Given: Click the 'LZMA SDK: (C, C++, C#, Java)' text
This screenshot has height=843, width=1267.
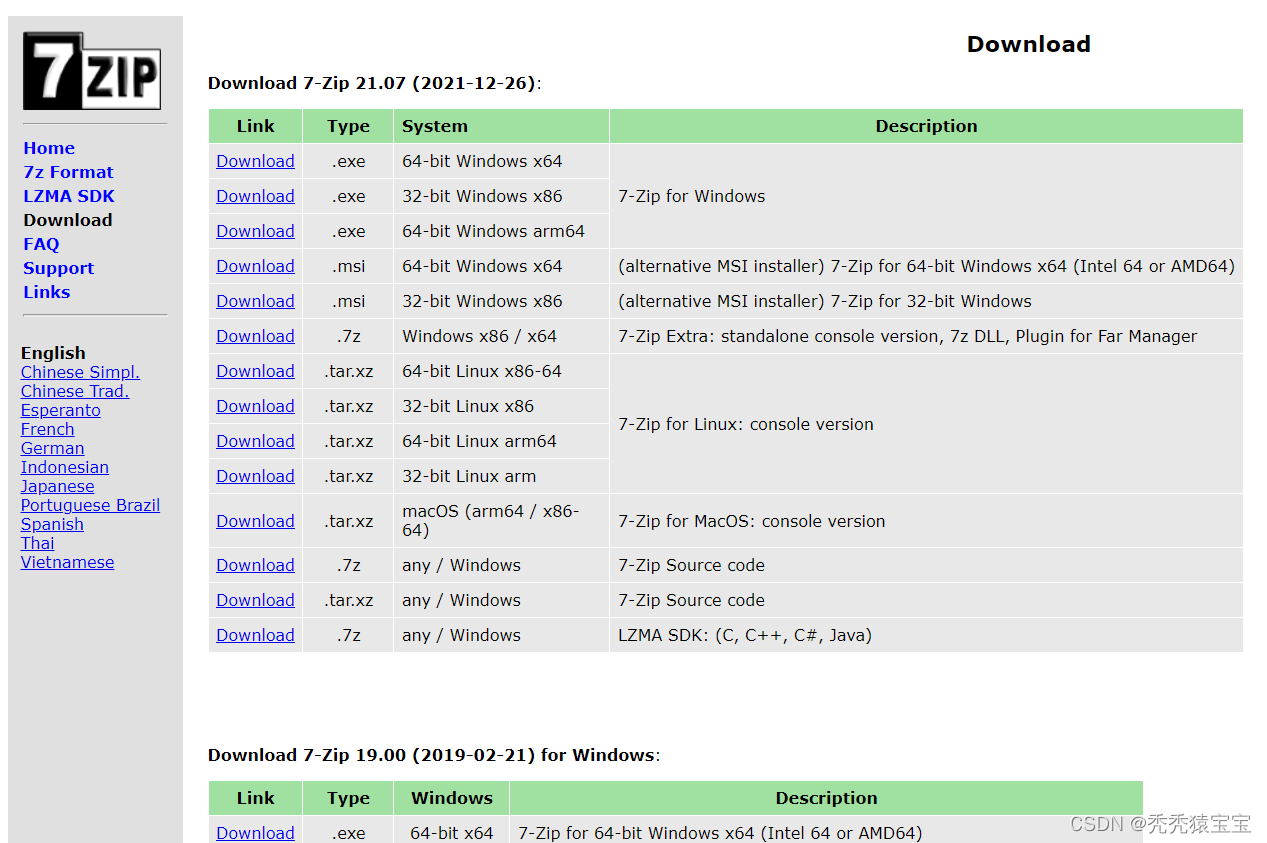Looking at the screenshot, I should (x=745, y=635).
